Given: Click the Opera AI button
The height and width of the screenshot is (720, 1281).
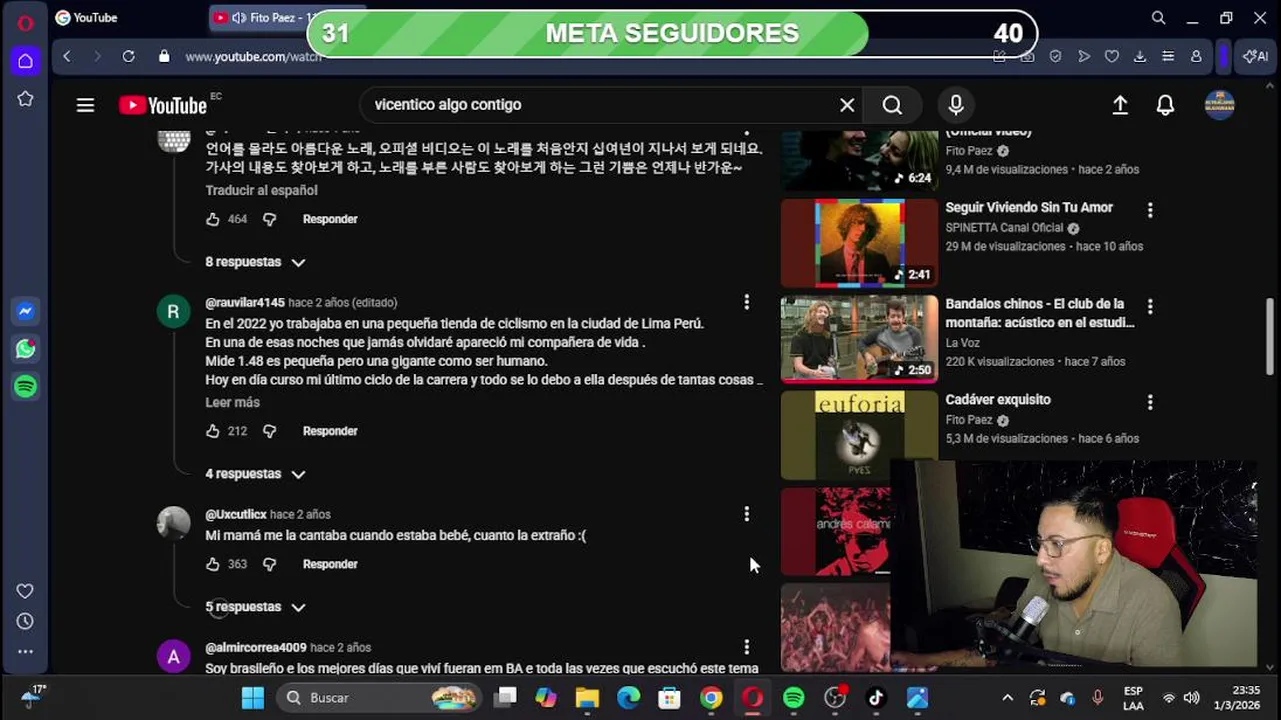Looking at the screenshot, I should [x=1255, y=57].
